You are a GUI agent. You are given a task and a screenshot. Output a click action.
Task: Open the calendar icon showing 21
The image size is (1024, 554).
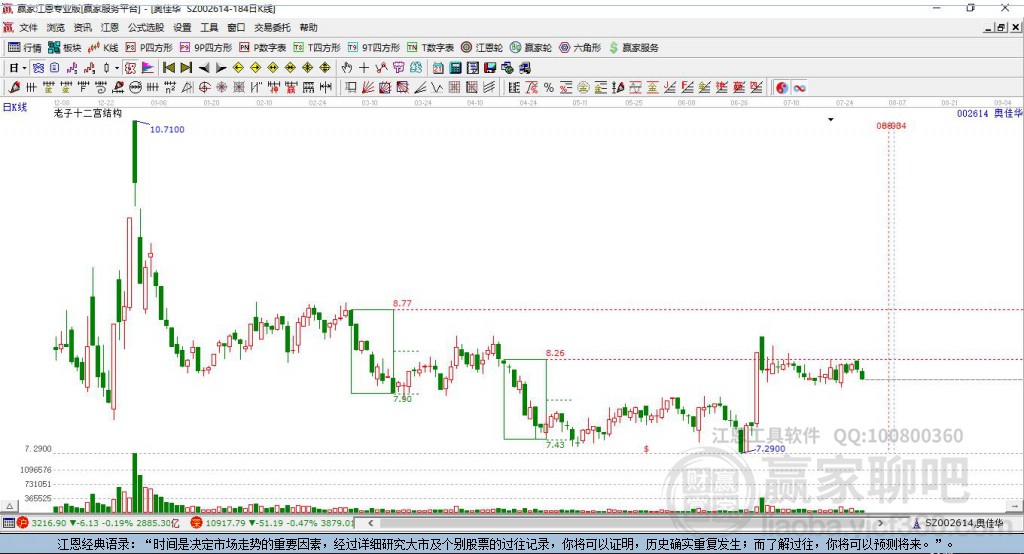[438, 68]
